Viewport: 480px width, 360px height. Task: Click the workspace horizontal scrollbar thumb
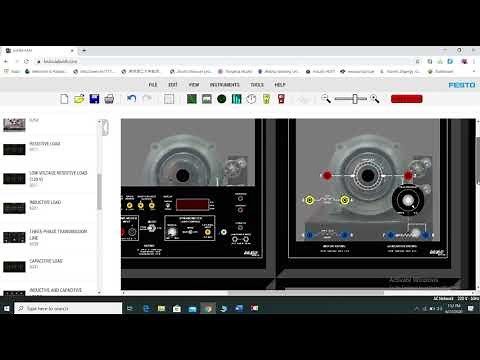306,293
